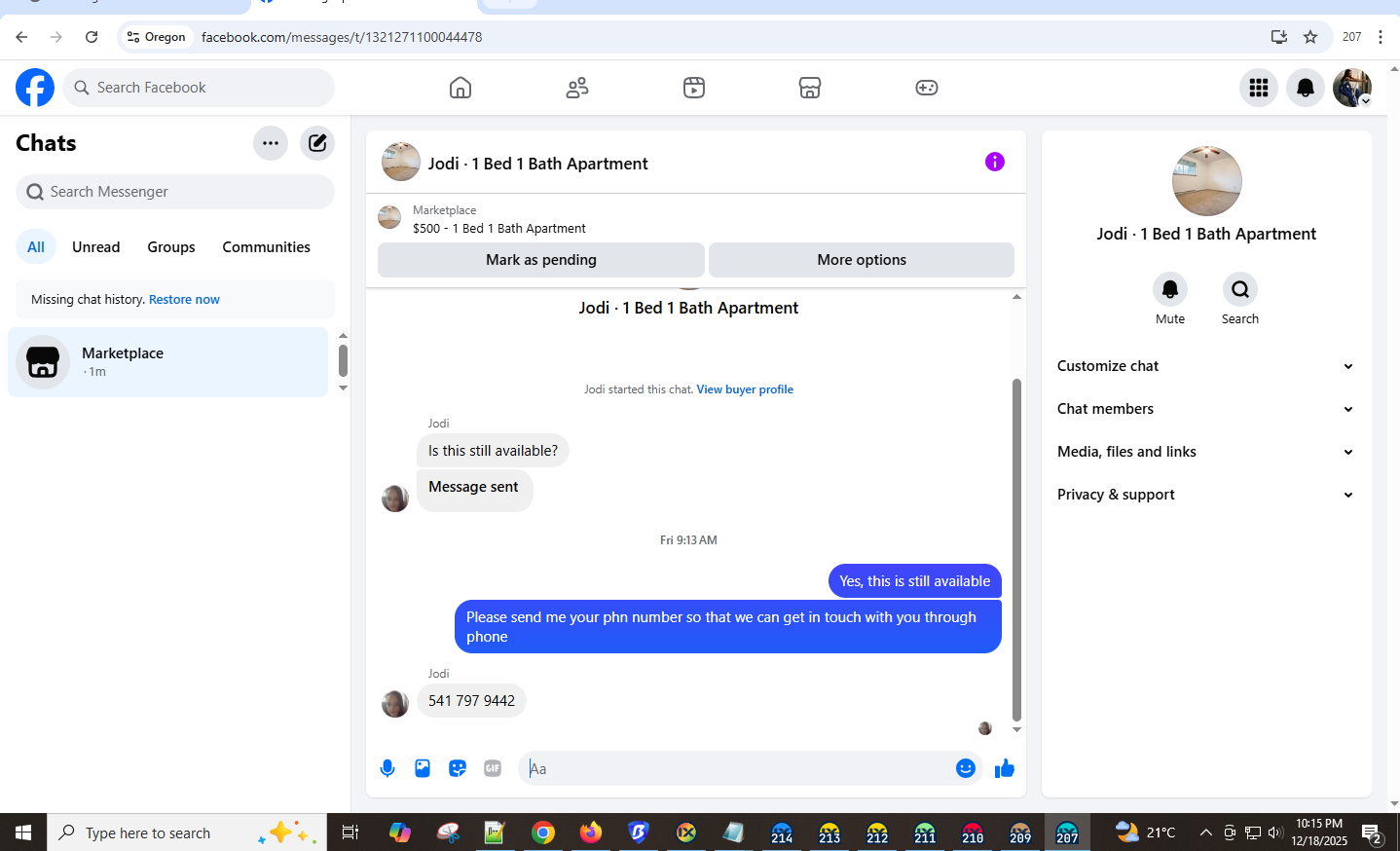Viewport: 1400px width, 851px height.
Task: Click the '$500 - 1 Bed 1 Bath Apartment' listing
Action: [x=499, y=229]
